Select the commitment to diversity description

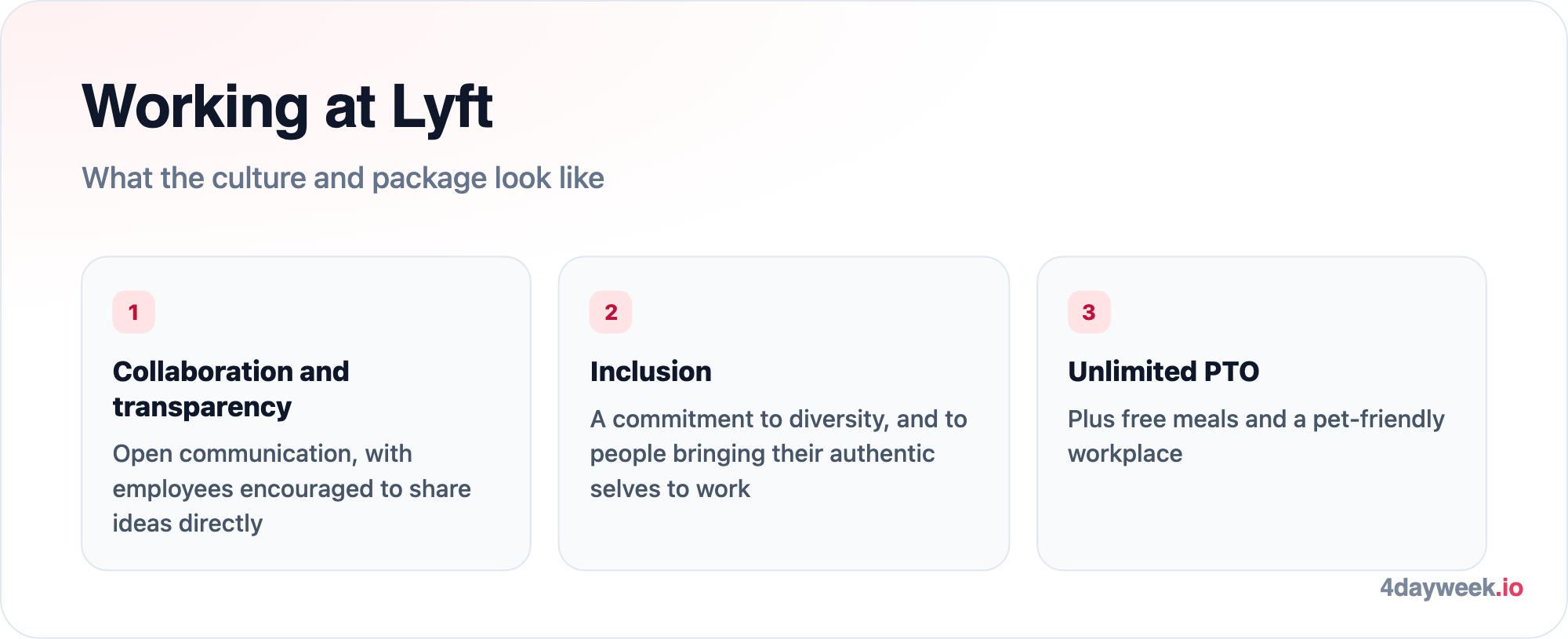pos(779,454)
